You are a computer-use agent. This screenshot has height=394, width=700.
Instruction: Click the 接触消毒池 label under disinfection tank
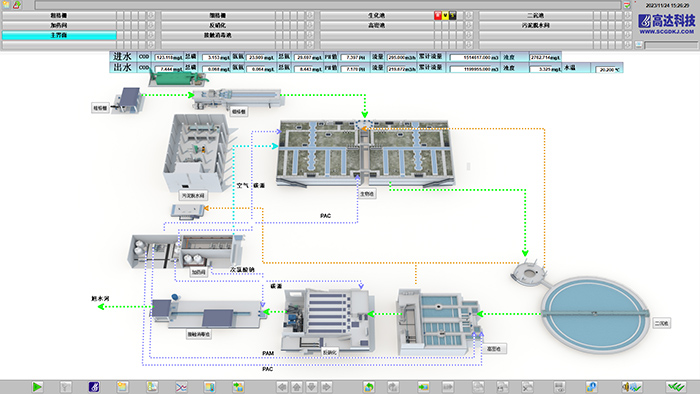199,334
